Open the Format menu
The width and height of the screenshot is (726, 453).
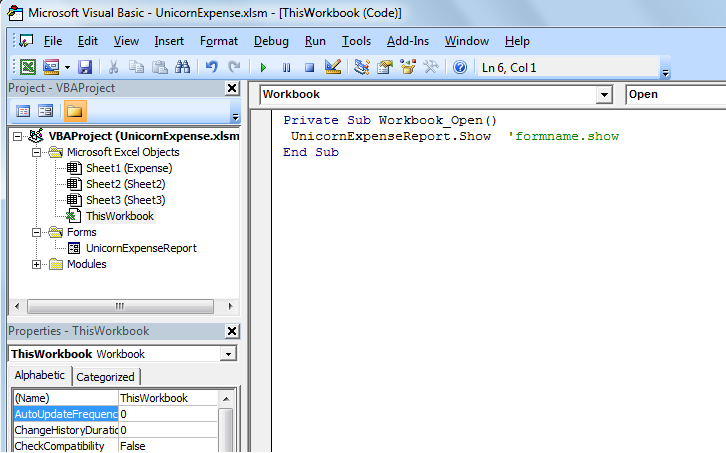tap(219, 41)
